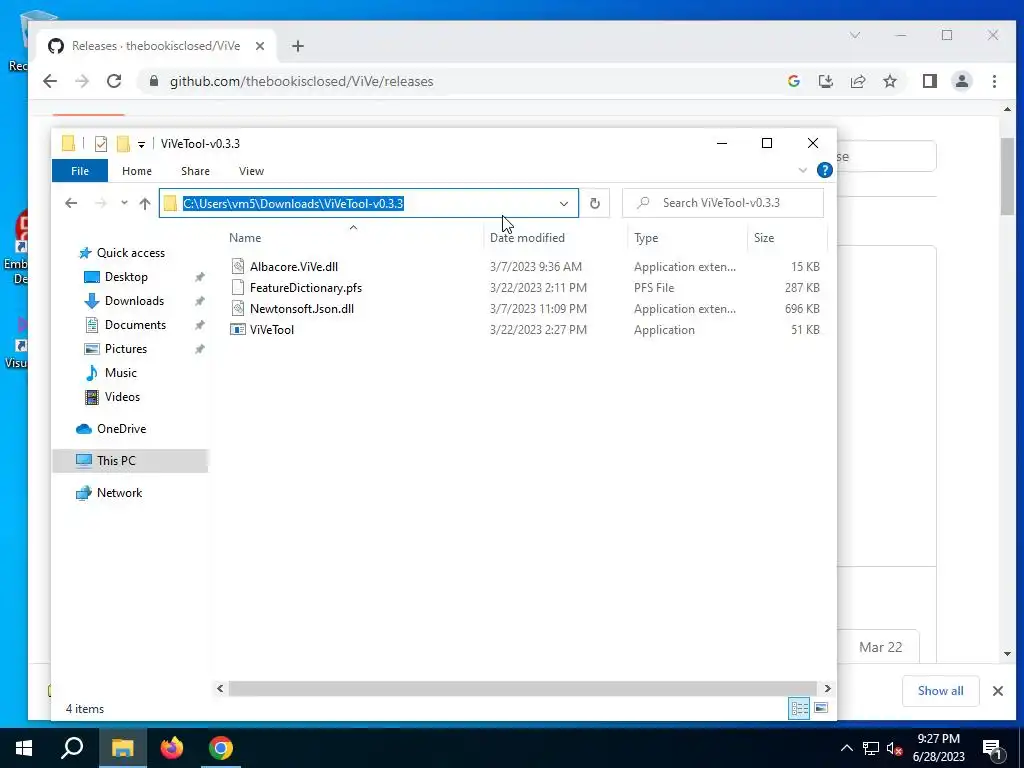Click the New folder quick access toolbar icon
This screenshot has width=1024, height=768.
[123, 144]
